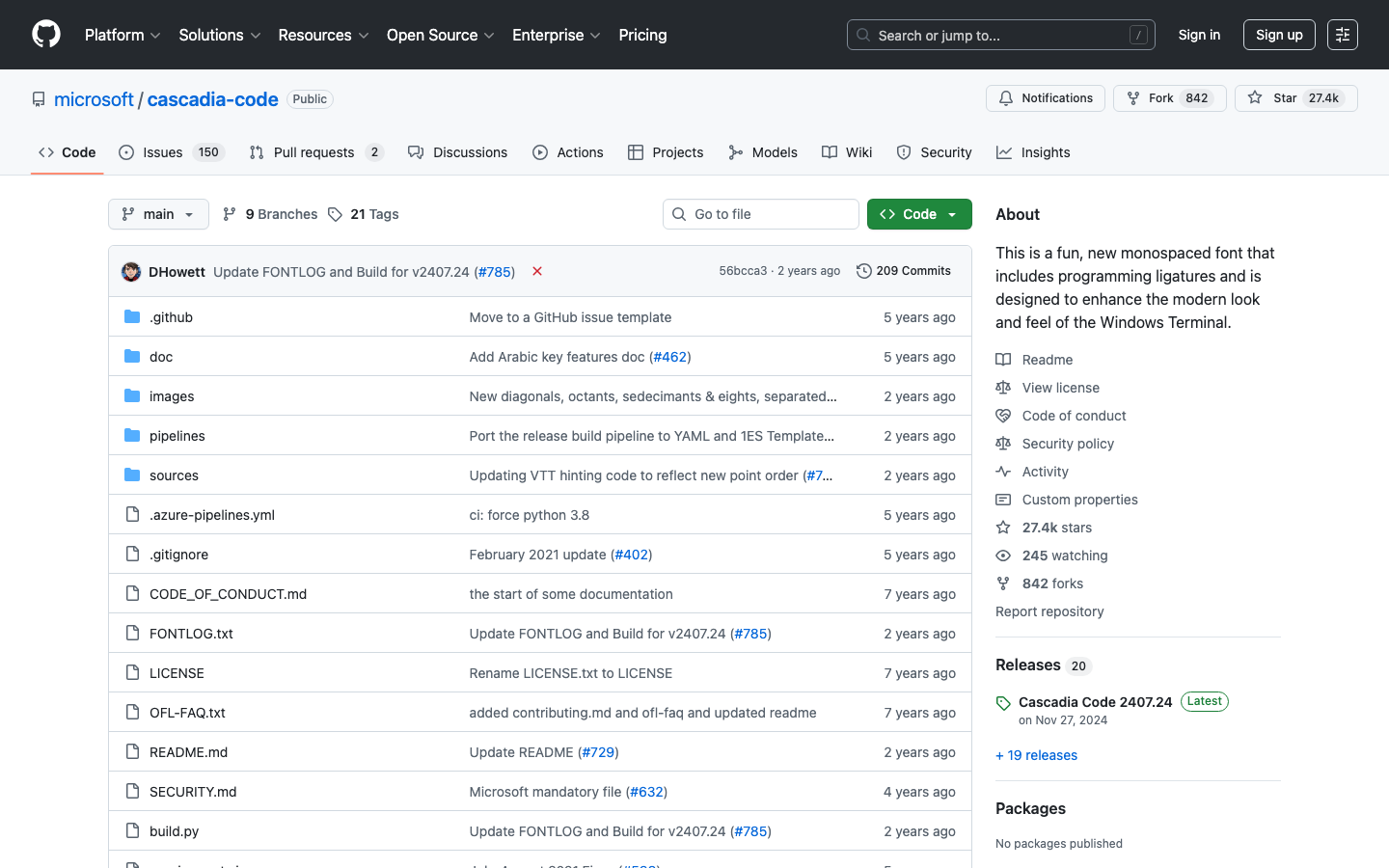The height and width of the screenshot is (868, 1389).
Task: Click the GitHub logo icon
Action: point(46,35)
